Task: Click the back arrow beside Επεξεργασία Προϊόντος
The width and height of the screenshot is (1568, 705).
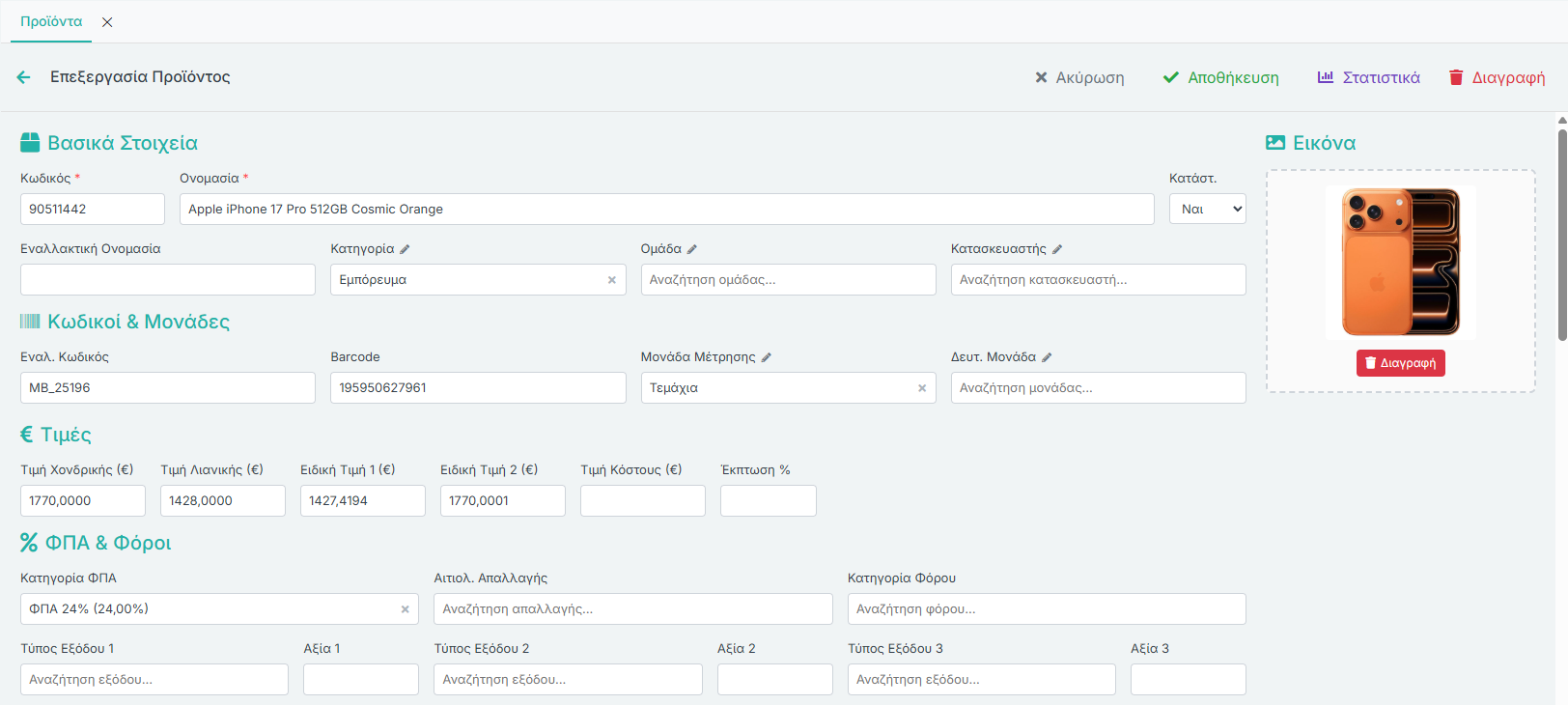Action: tap(24, 77)
